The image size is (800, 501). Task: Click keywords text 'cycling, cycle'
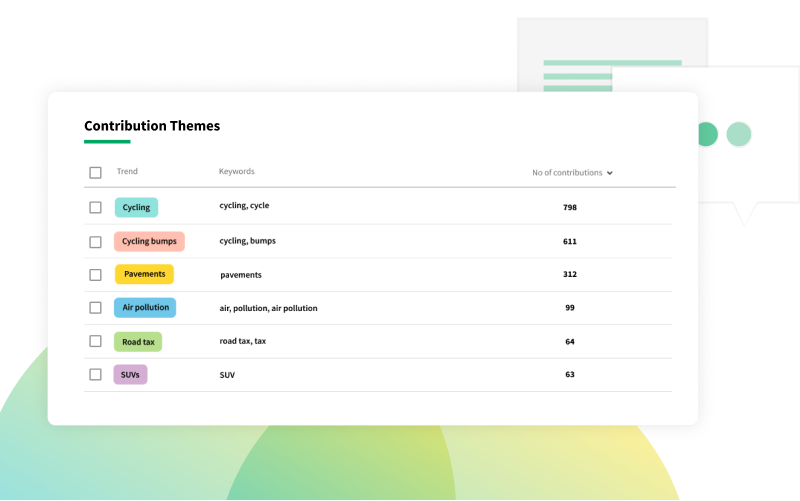pos(244,206)
